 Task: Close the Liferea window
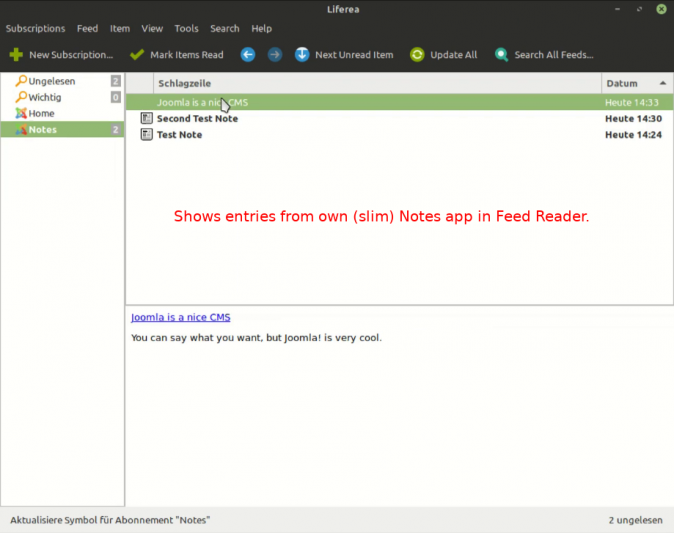pos(661,9)
